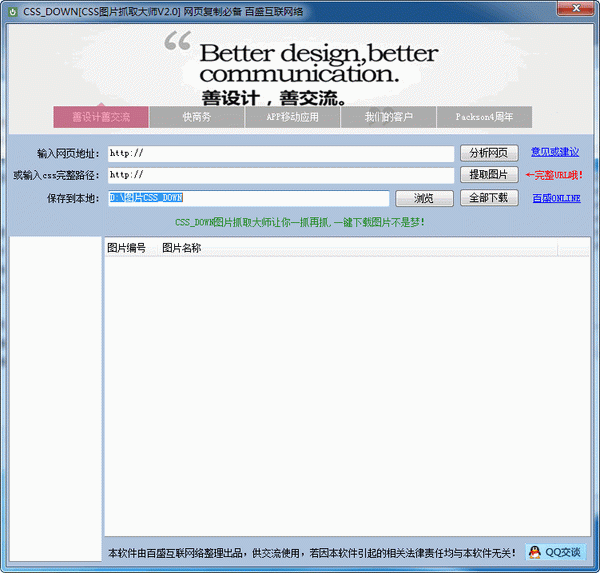This screenshot has height=573, width=600.
Task: Click the 输入网页地址 label
Action: (68, 154)
